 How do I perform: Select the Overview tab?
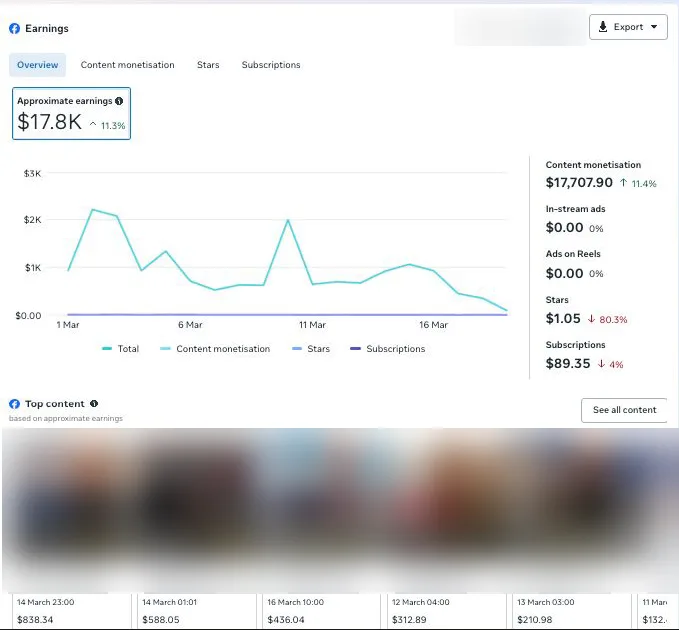tap(38, 65)
